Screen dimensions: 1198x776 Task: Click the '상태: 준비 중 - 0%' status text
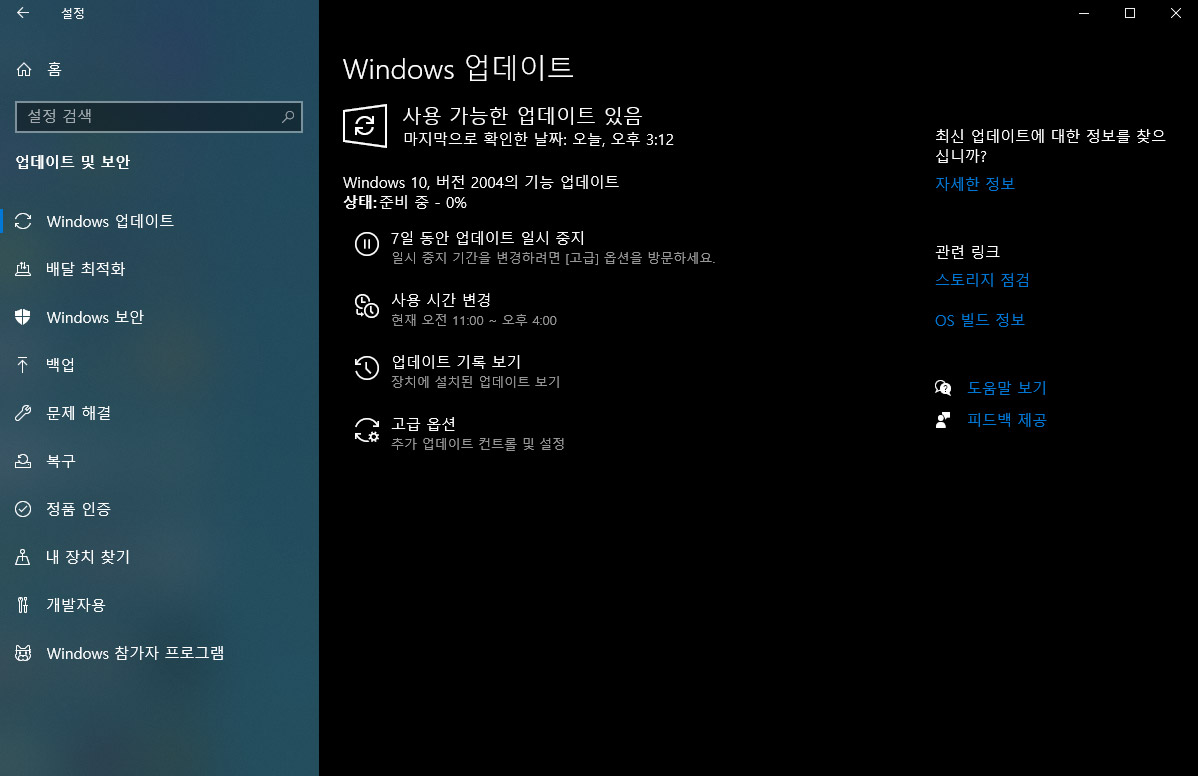405,202
